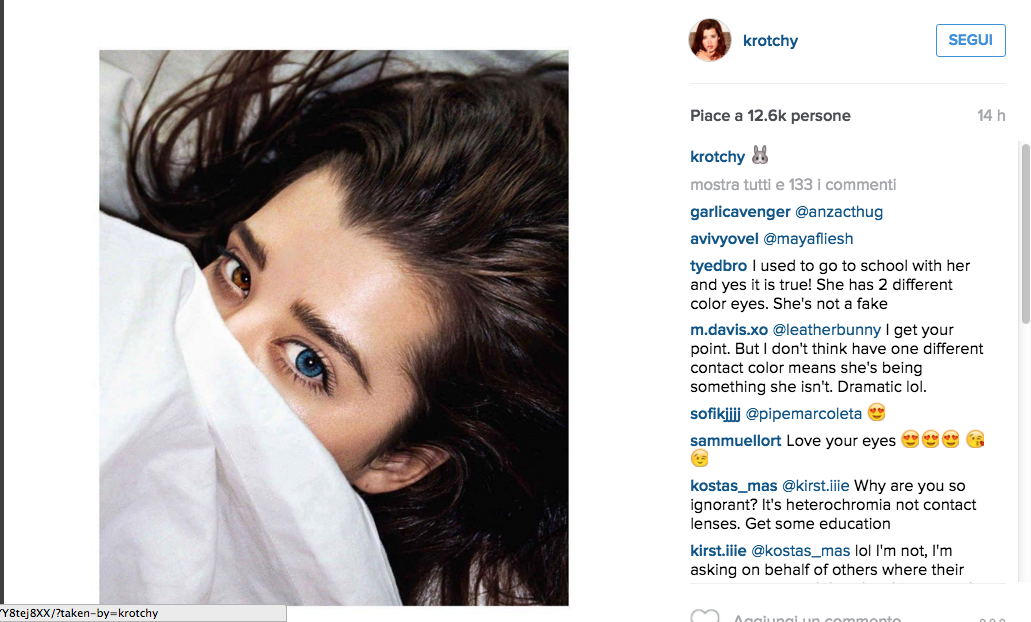Expand 'mostra tutti e 133 i commenti'

(793, 185)
